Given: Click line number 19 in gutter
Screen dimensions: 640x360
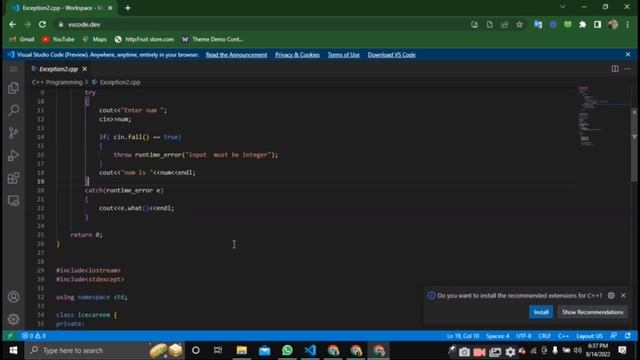Looking at the screenshot, I should point(40,181).
